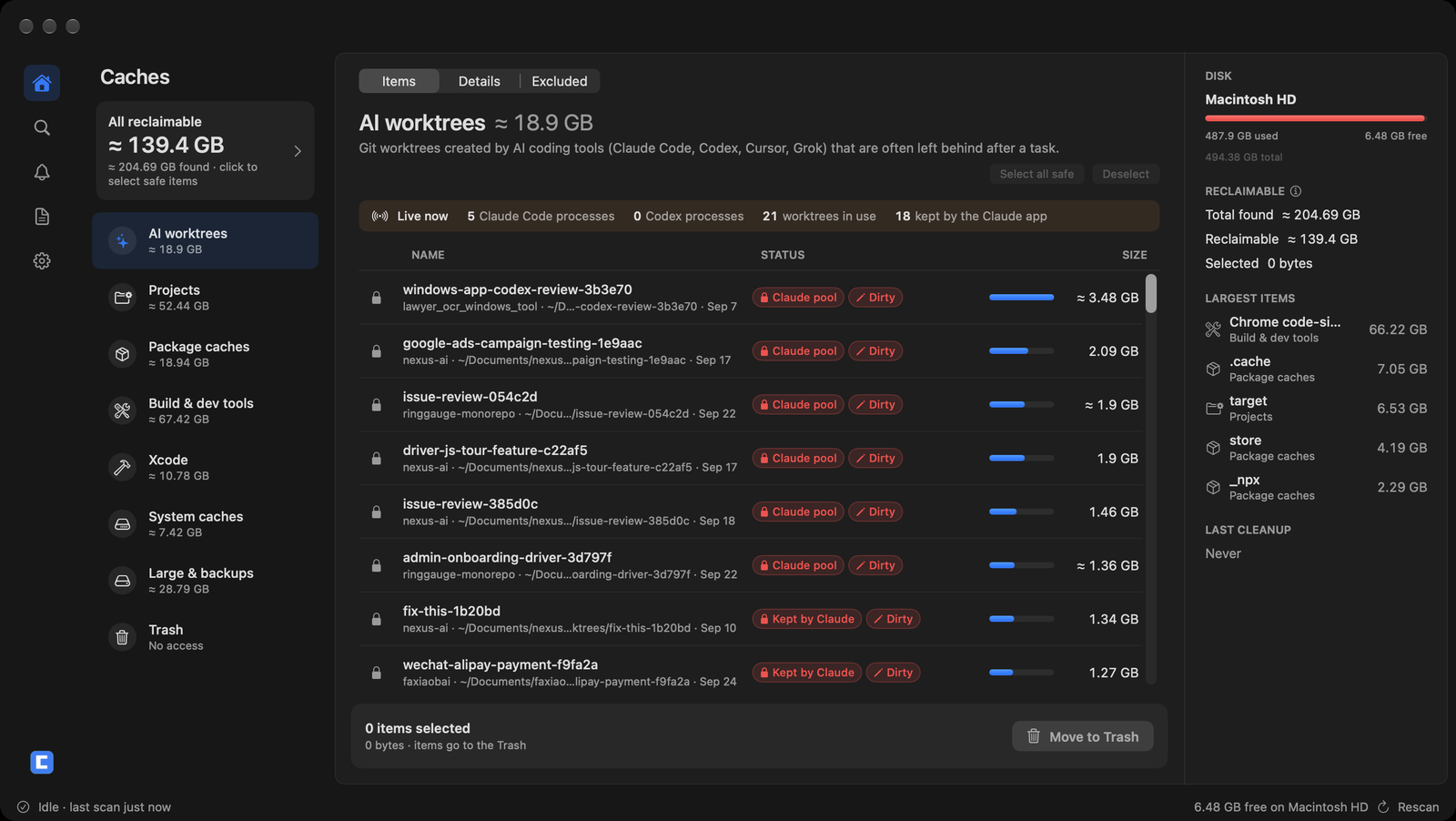Image resolution: width=1456 pixels, height=821 pixels.
Task: Click the Large & backups drive icon
Action: click(x=122, y=581)
